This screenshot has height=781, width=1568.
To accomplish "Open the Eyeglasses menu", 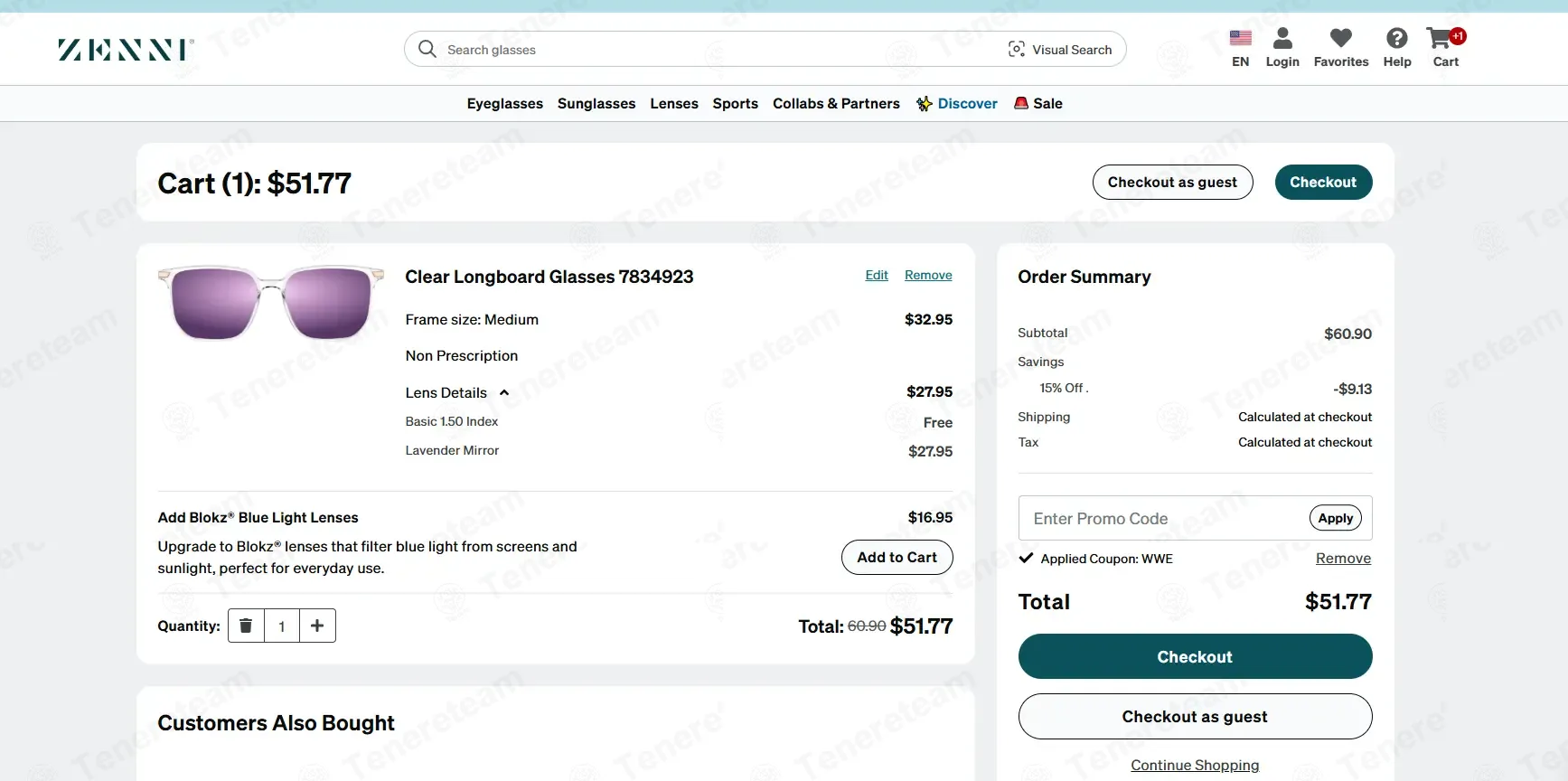I will tap(505, 104).
